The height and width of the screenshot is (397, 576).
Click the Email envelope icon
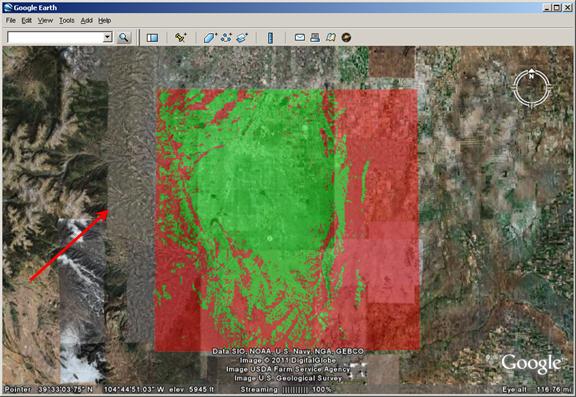coord(300,37)
